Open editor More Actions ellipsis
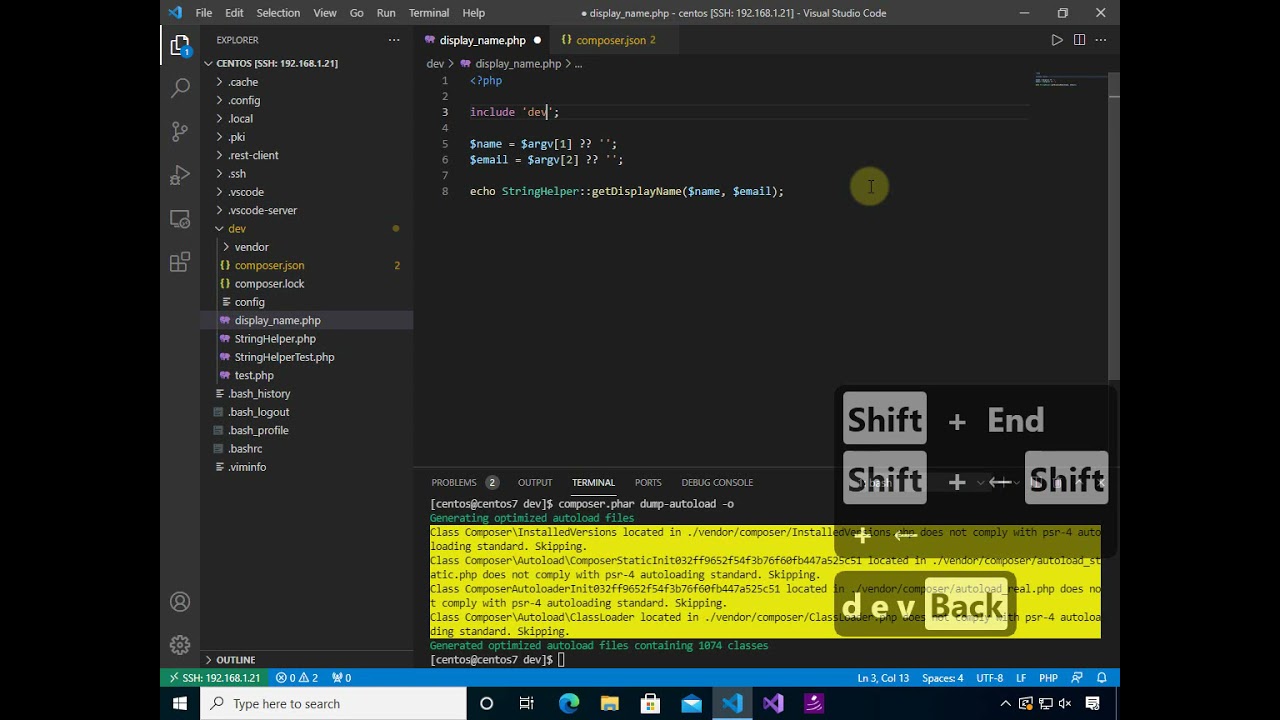 click(x=1101, y=40)
